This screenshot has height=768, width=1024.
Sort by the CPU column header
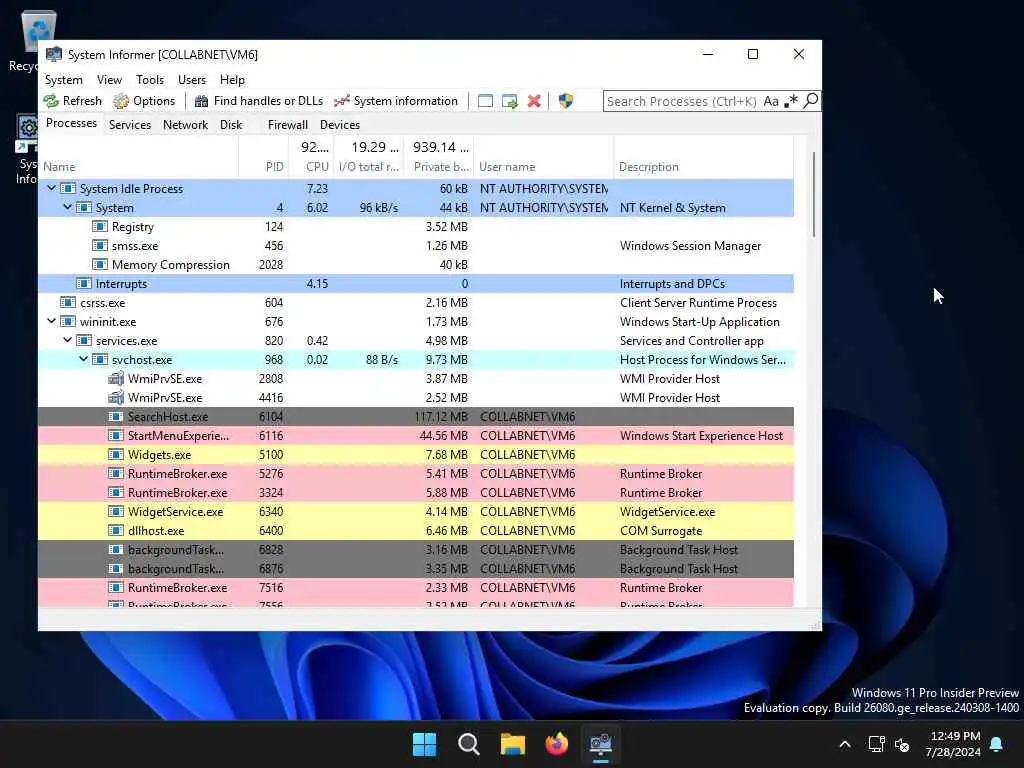(x=312, y=157)
